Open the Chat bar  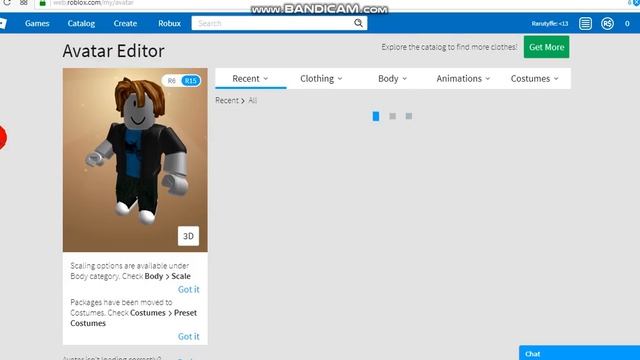(580, 353)
